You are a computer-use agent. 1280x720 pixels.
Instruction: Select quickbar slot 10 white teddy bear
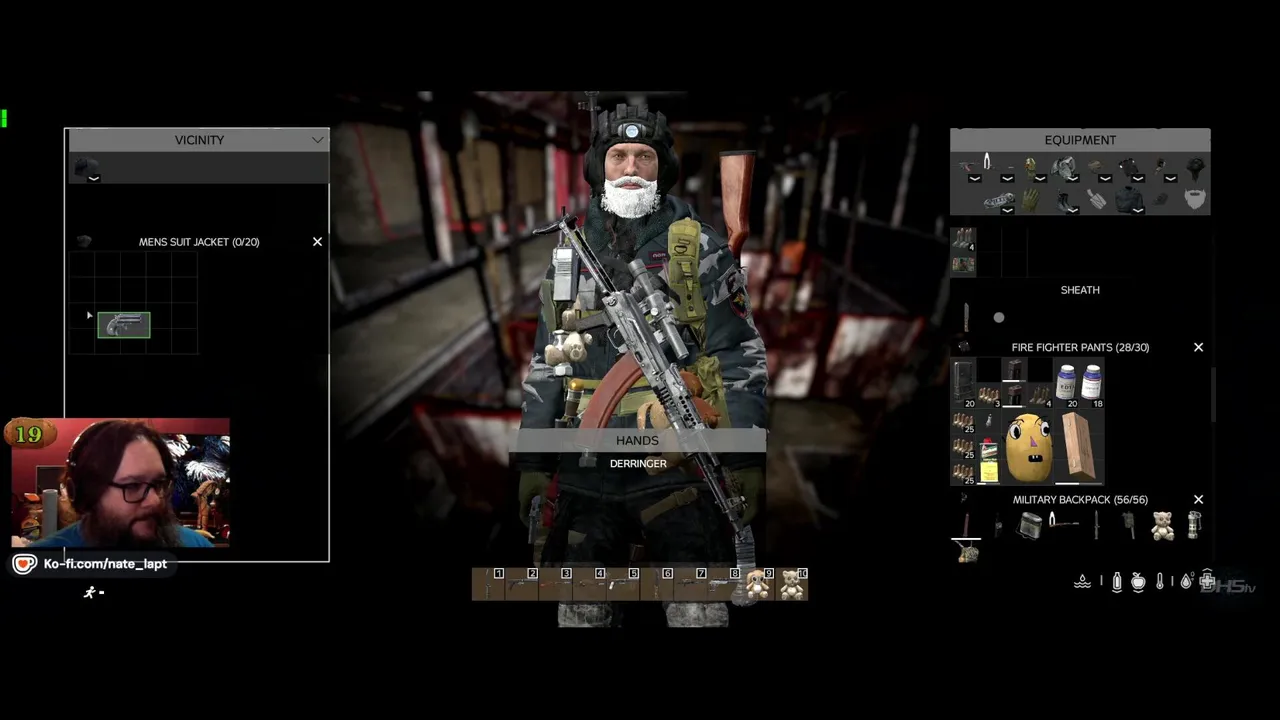tap(792, 584)
